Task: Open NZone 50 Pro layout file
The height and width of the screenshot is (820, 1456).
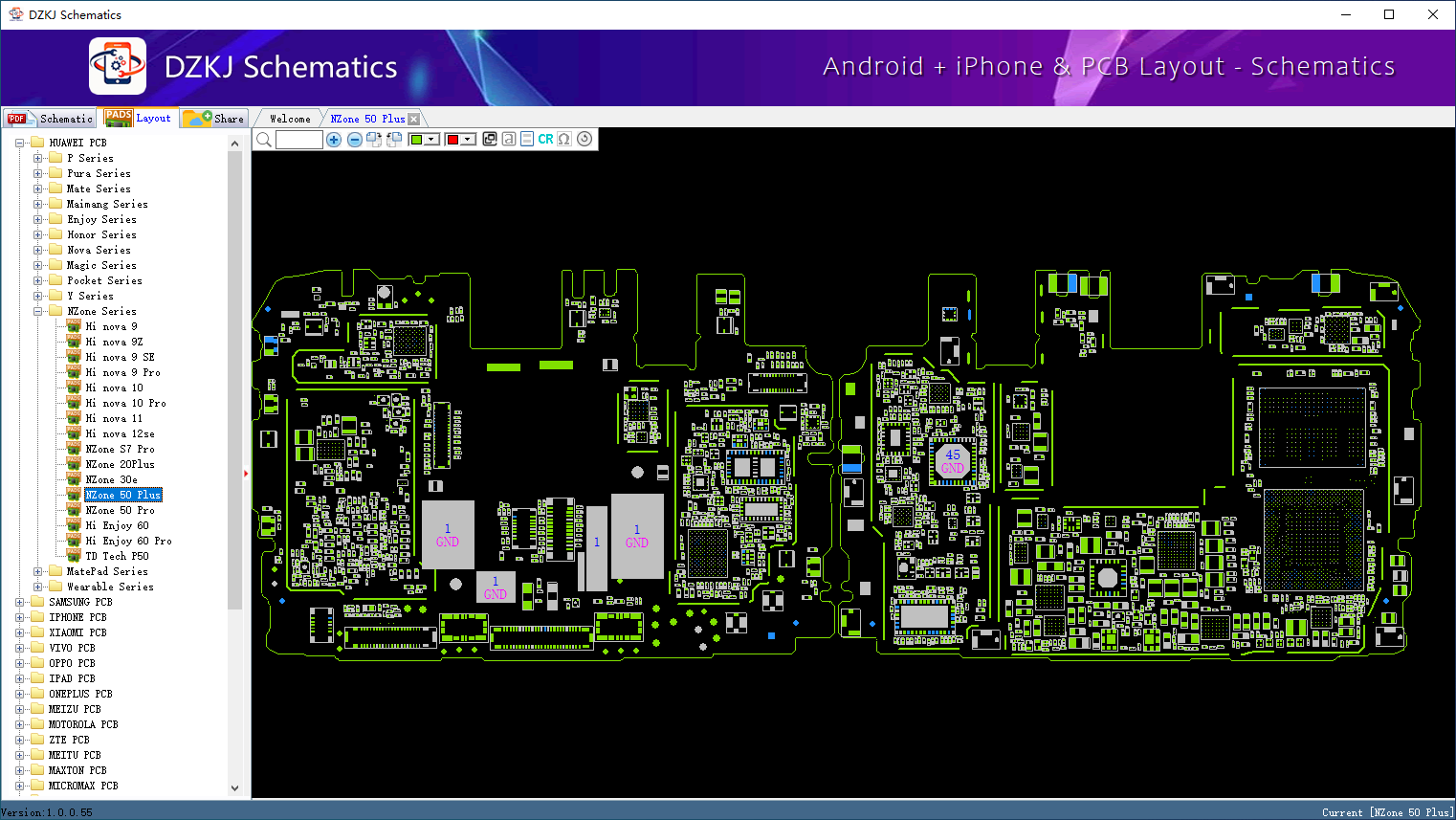Action: coord(120,510)
